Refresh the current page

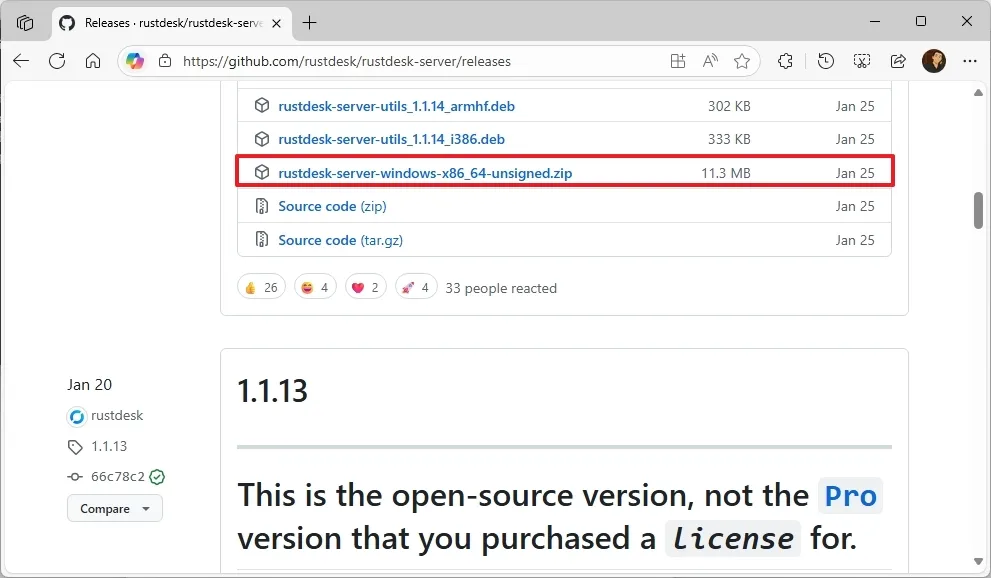coord(57,61)
